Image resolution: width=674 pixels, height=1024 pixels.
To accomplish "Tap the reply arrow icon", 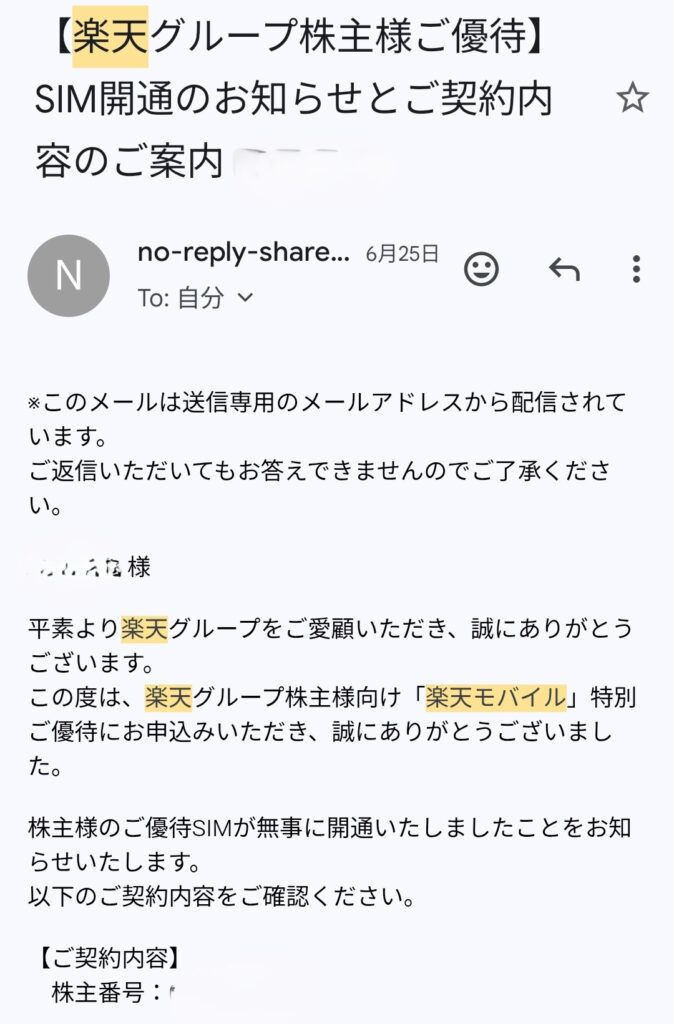I will tap(564, 269).
